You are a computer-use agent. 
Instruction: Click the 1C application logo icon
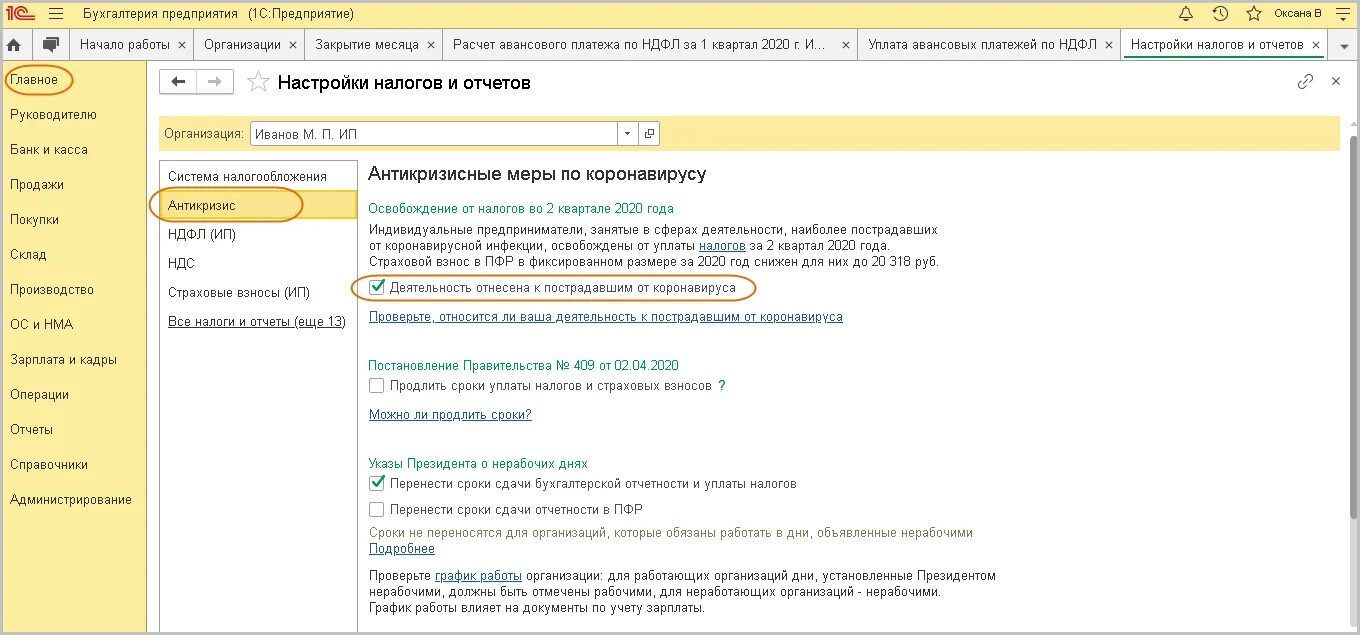(21, 14)
